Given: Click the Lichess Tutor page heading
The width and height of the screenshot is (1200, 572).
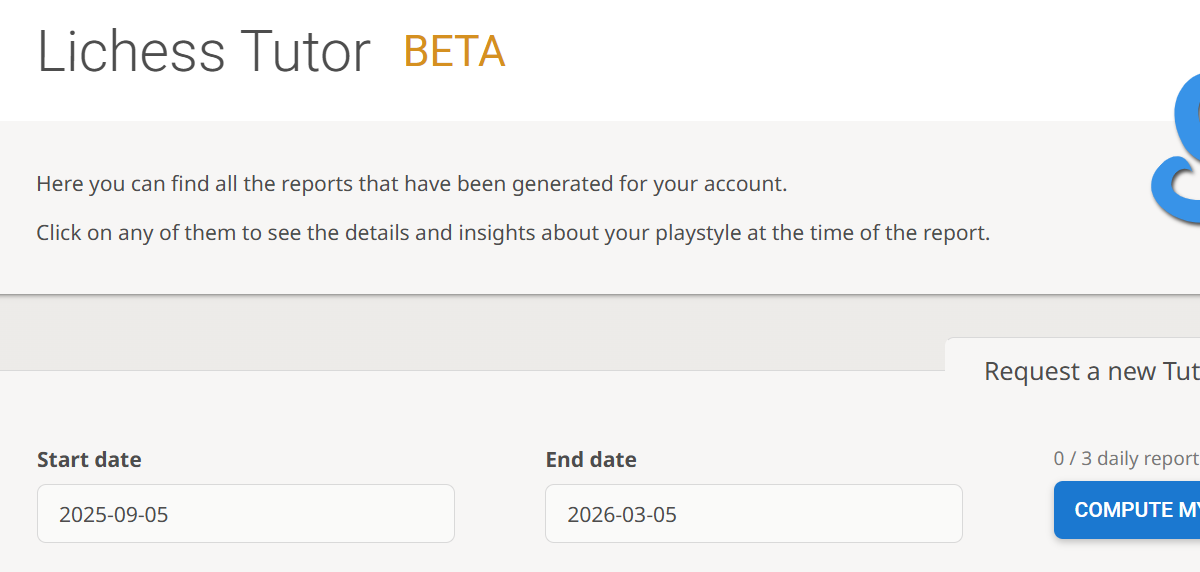Looking at the screenshot, I should (204, 52).
